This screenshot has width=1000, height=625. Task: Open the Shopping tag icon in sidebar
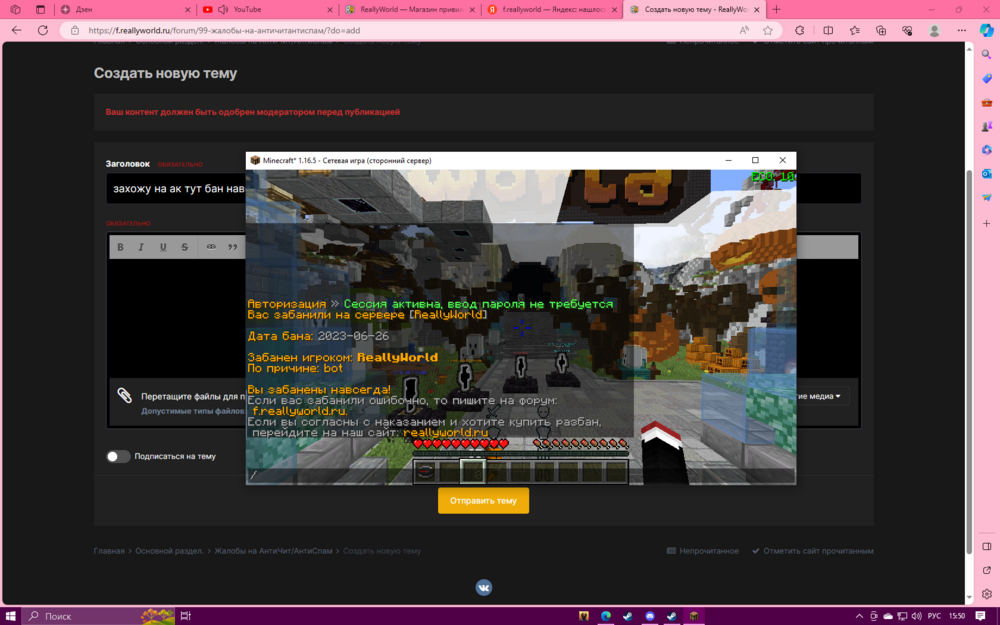987,78
